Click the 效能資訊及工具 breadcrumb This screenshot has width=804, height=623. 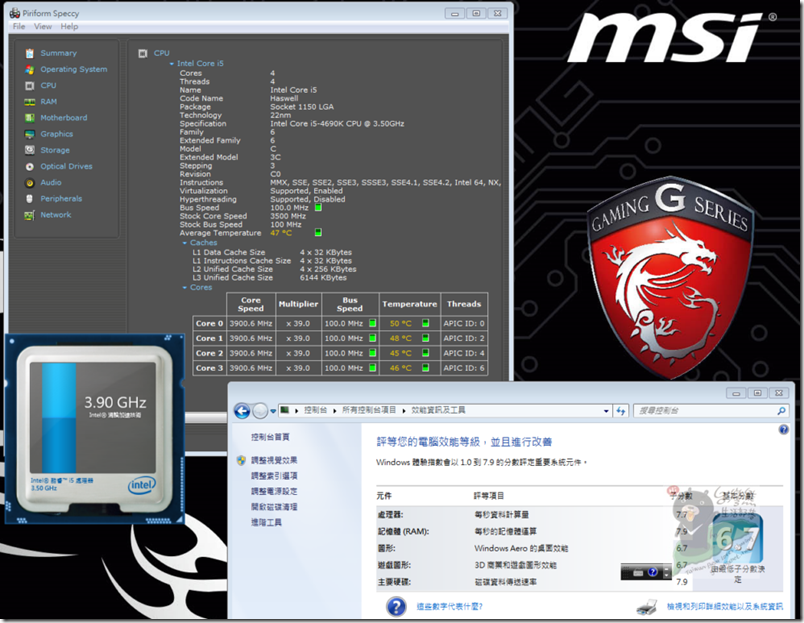pyautogui.click(x=438, y=410)
